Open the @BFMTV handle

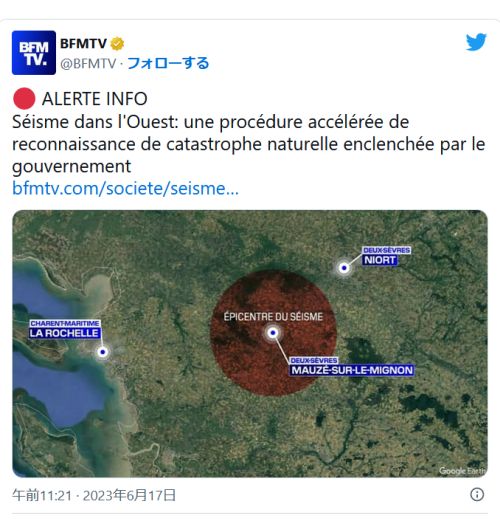(x=88, y=63)
